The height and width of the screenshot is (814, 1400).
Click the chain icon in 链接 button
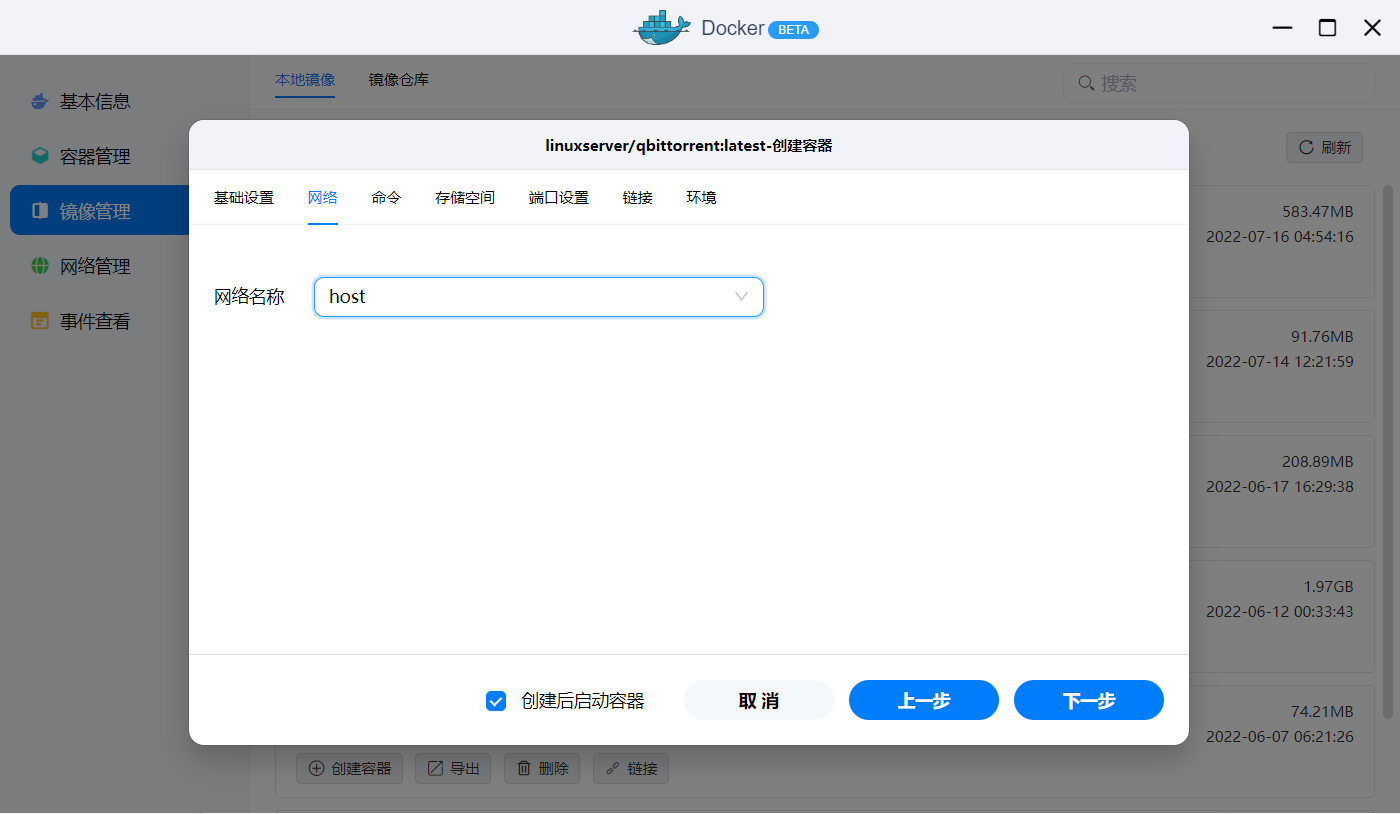(x=613, y=768)
